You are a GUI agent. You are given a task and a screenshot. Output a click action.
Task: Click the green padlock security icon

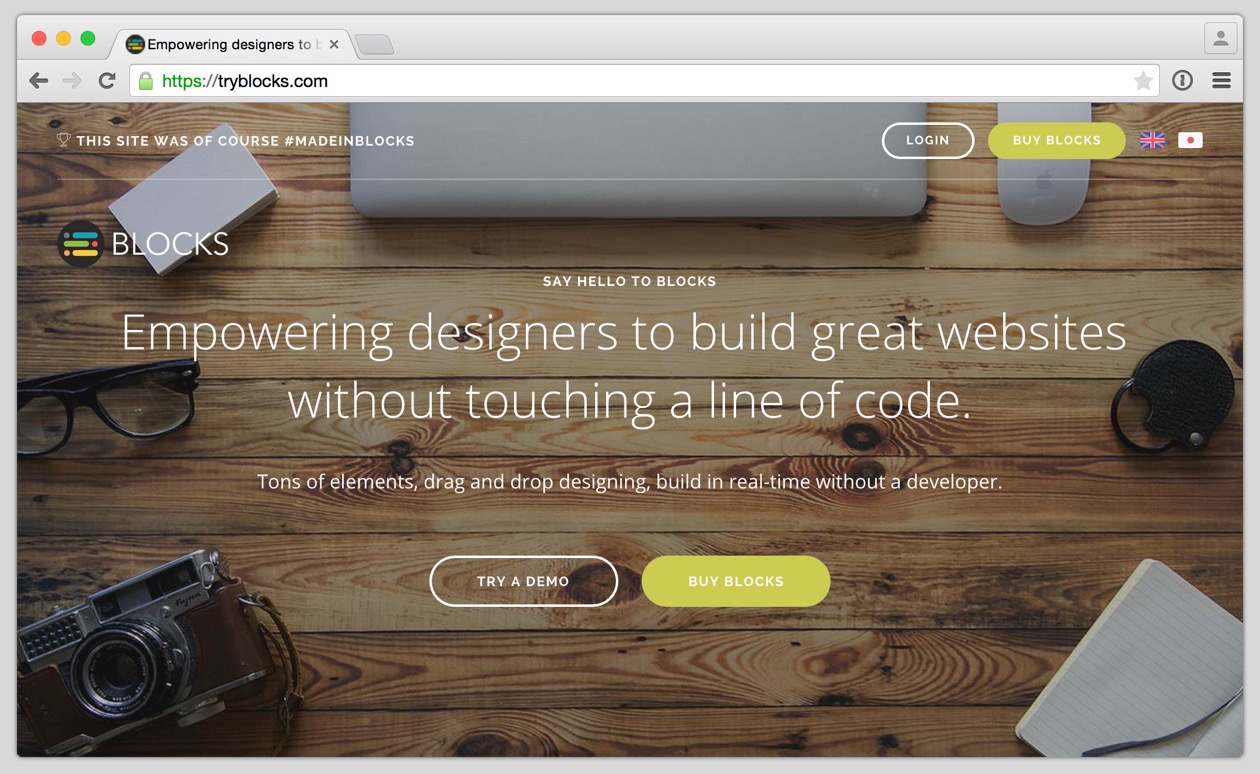(146, 81)
